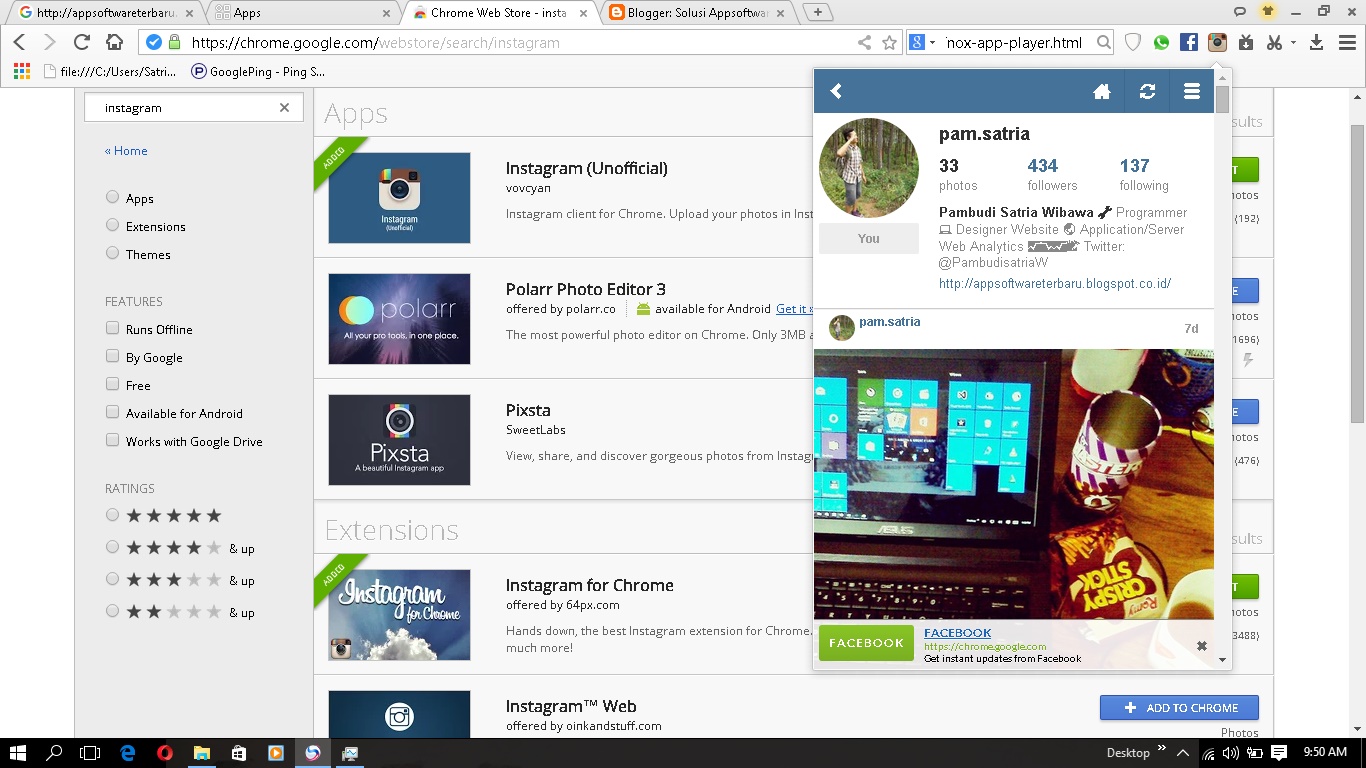Image resolution: width=1366 pixels, height=768 pixels.
Task: Expand the scissors extension dropdown arrow
Action: pos(1293,42)
